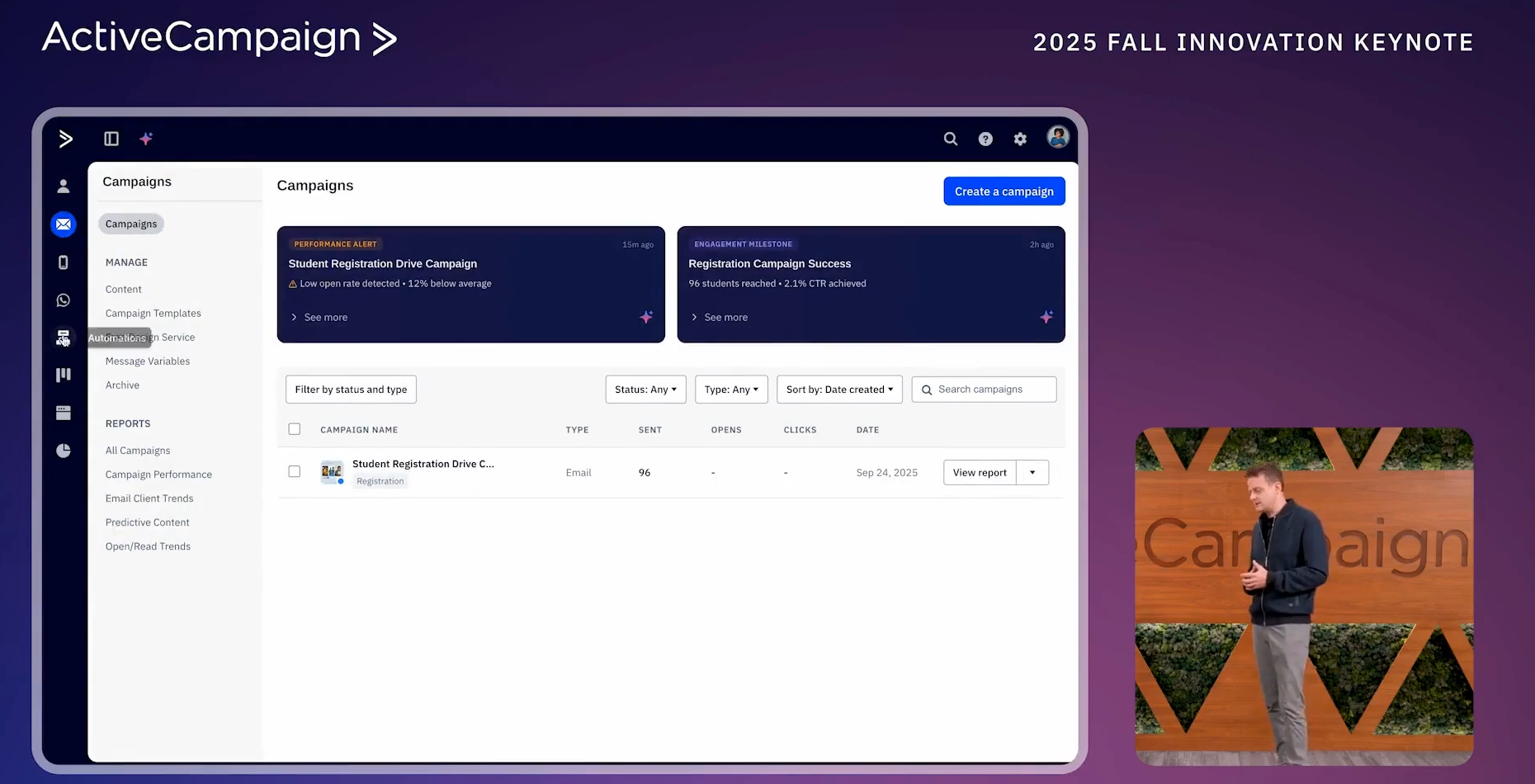Click the Campaigns envelope icon in sidebar
The image size is (1535, 784).
point(64,224)
